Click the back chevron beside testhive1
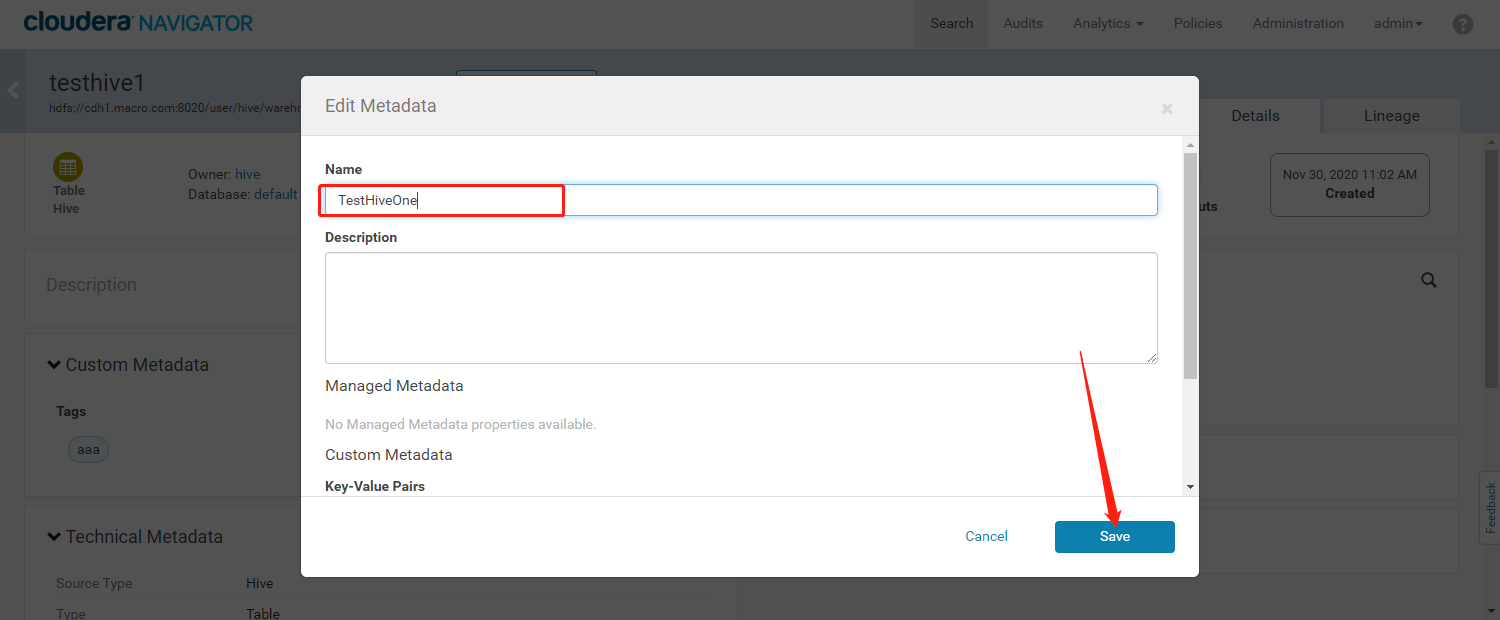This screenshot has width=1500, height=620. tap(13, 90)
